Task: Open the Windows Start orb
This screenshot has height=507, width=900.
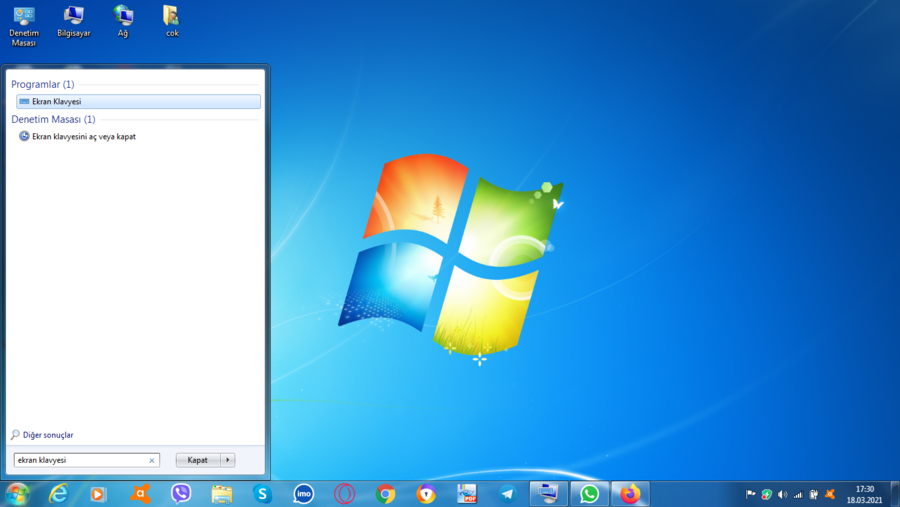Action: pyautogui.click(x=17, y=494)
